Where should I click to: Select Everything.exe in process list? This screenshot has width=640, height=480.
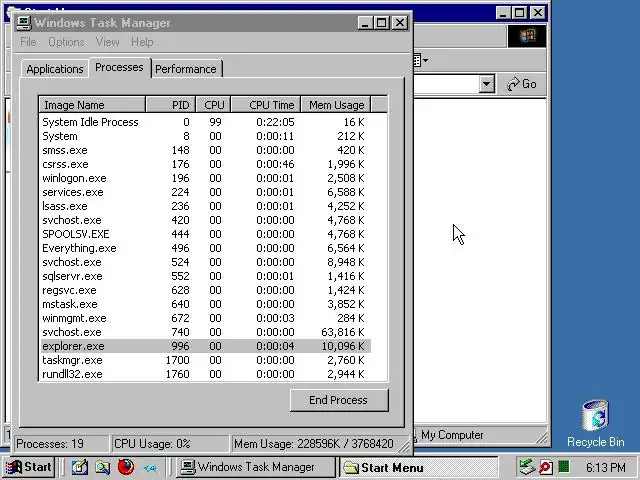pyautogui.click(x=205, y=248)
